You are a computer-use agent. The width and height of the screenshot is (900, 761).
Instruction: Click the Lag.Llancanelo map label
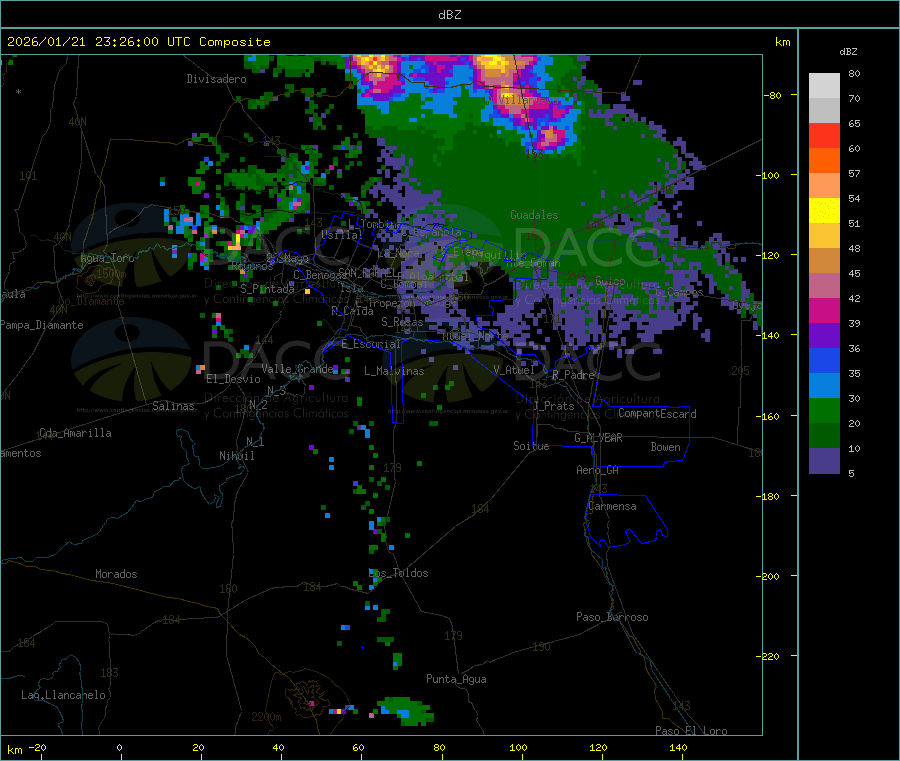[x=63, y=695]
